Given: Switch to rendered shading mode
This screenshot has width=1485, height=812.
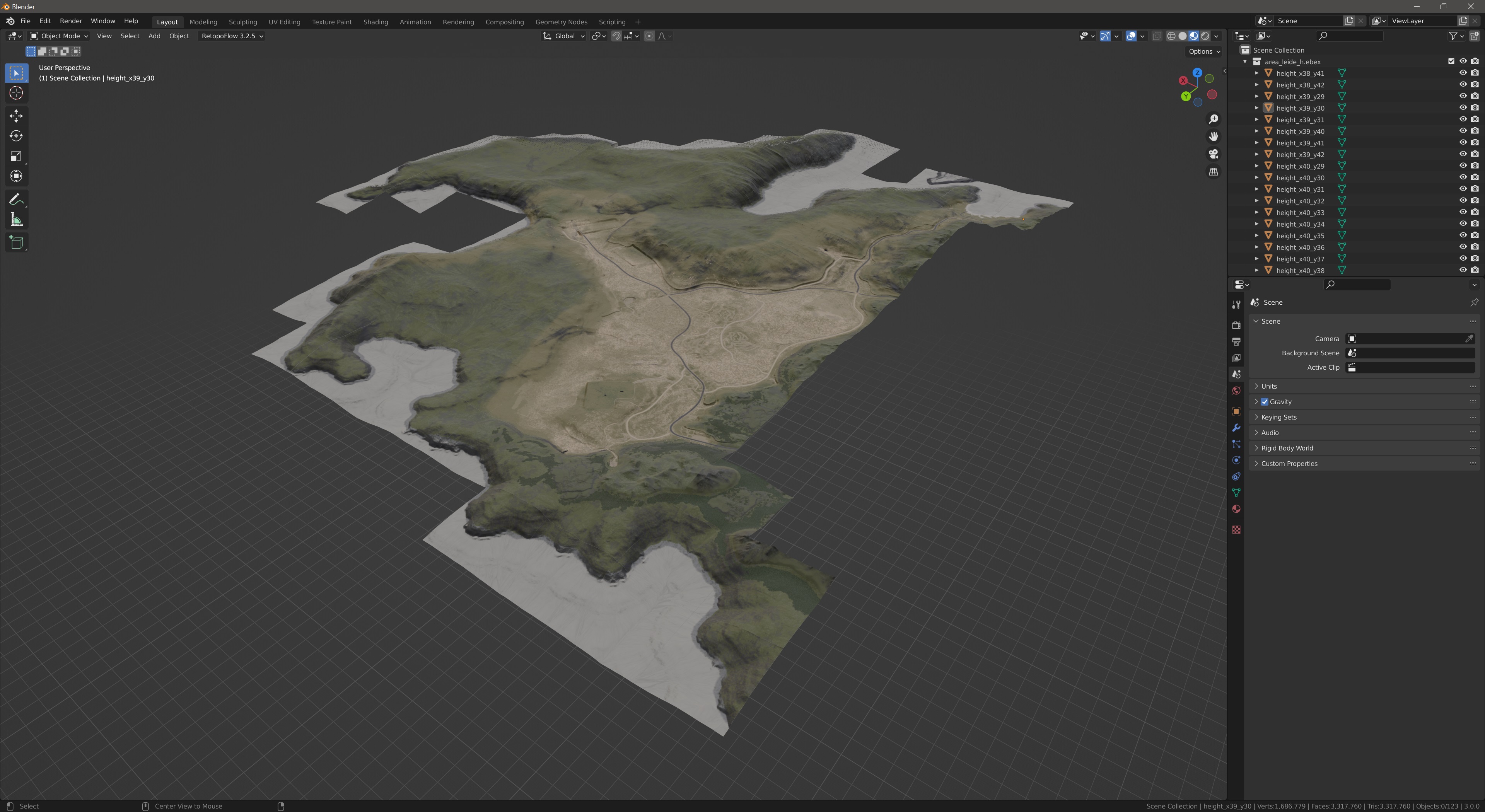Looking at the screenshot, I should [1205, 36].
